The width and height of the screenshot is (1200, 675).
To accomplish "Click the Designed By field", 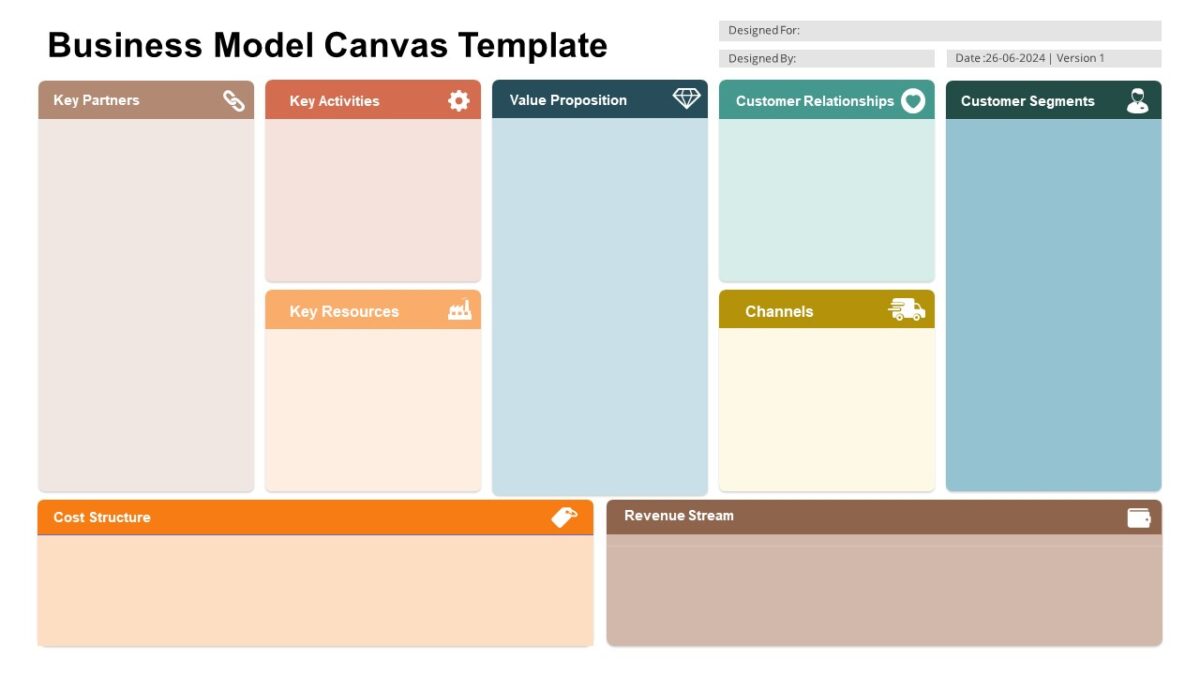I will pyautogui.click(x=826, y=58).
